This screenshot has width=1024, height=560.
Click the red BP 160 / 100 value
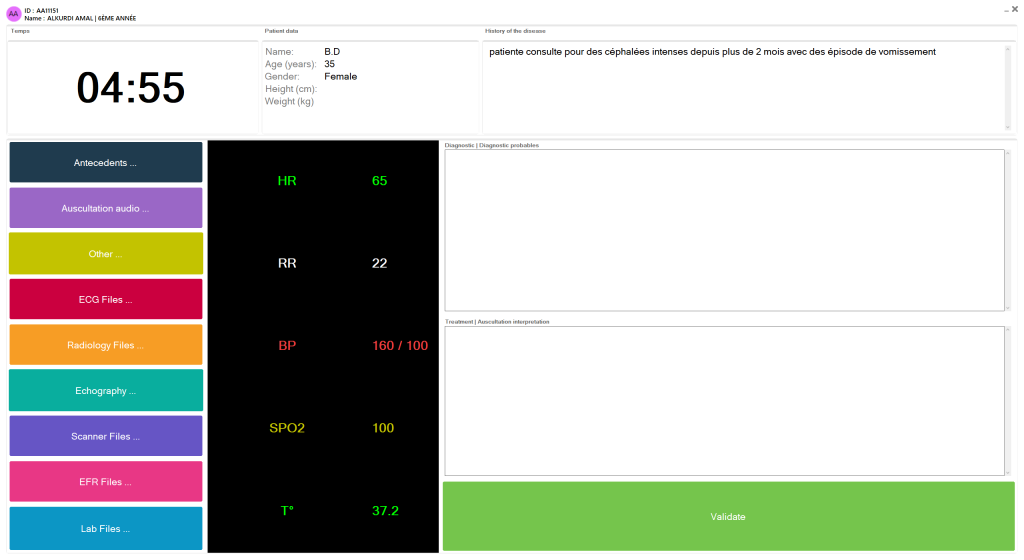coord(399,346)
